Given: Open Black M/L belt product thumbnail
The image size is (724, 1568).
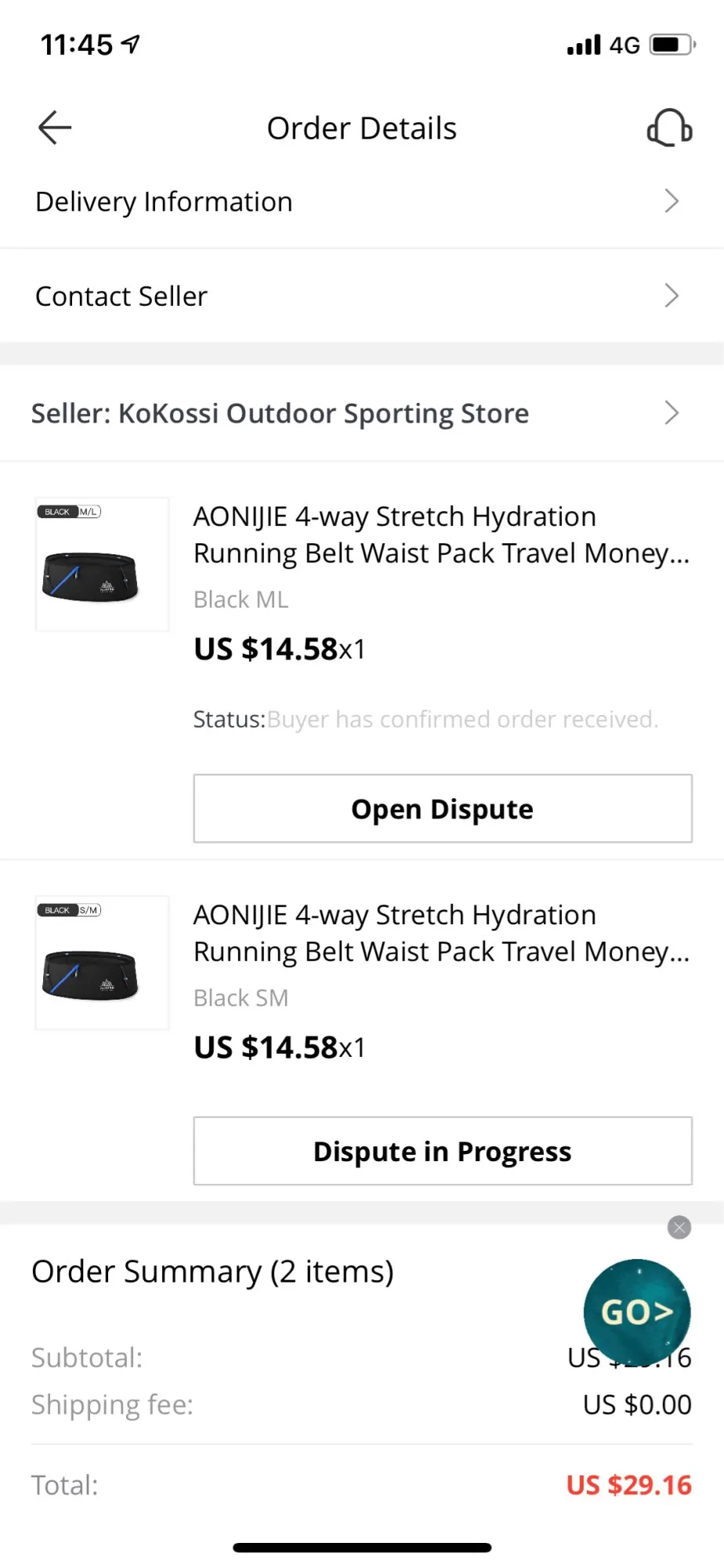Looking at the screenshot, I should coord(102,564).
